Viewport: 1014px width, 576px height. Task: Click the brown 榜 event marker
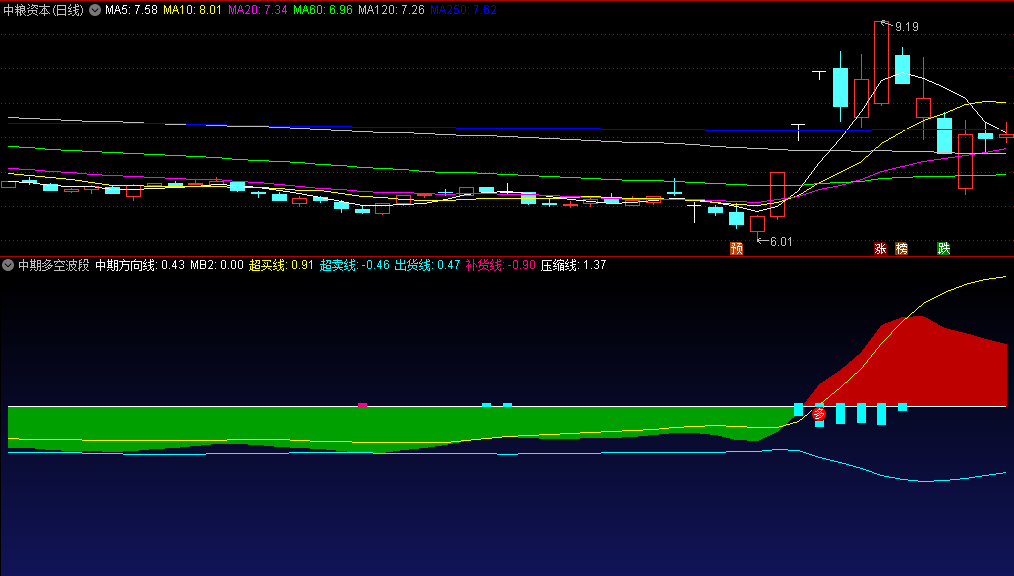pyautogui.click(x=901, y=248)
